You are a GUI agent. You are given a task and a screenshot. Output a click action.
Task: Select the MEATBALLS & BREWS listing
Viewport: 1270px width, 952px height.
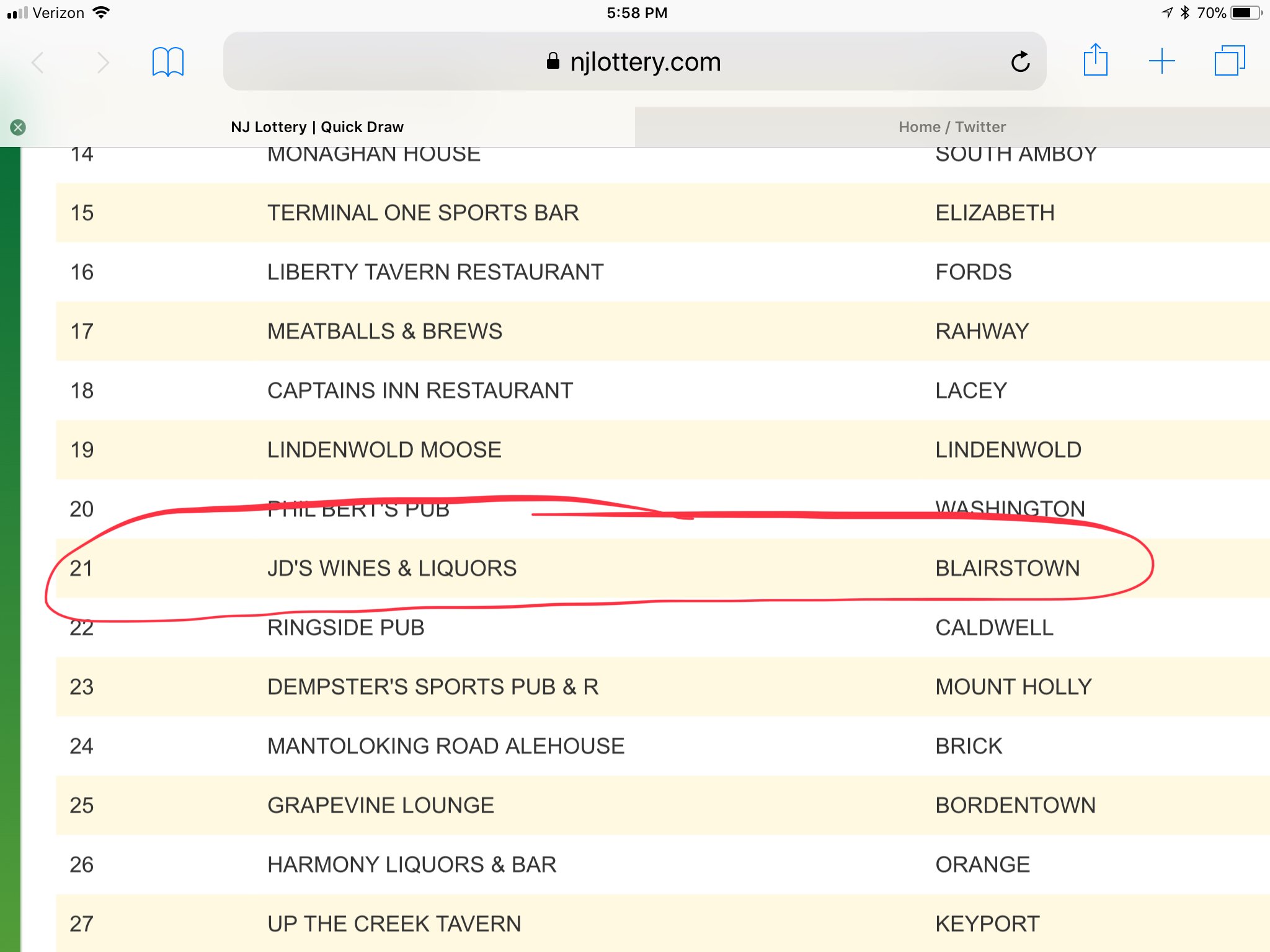pyautogui.click(x=384, y=332)
